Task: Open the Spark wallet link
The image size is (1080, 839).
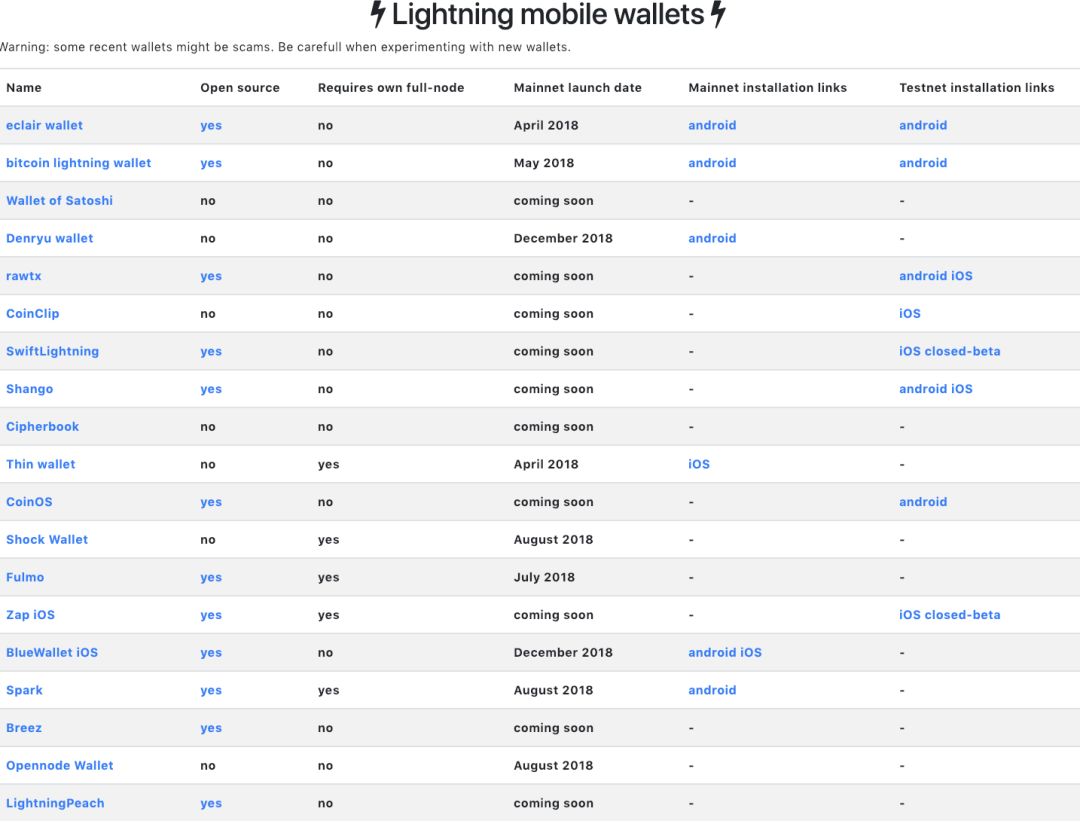Action: tap(24, 690)
